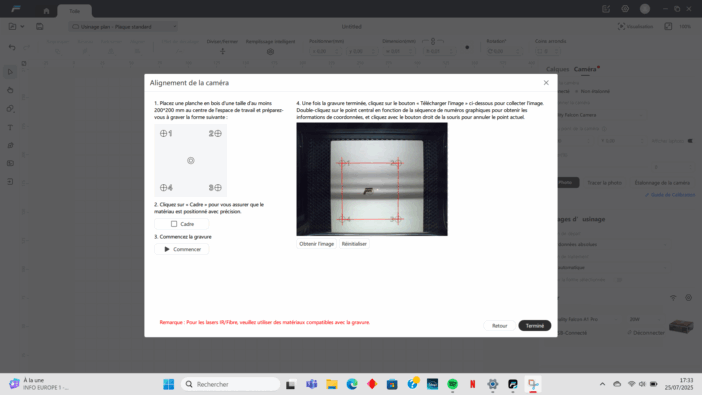This screenshot has width=702, height=395.
Task: Close the Alignement de la caméra dialog
Action: point(546,83)
